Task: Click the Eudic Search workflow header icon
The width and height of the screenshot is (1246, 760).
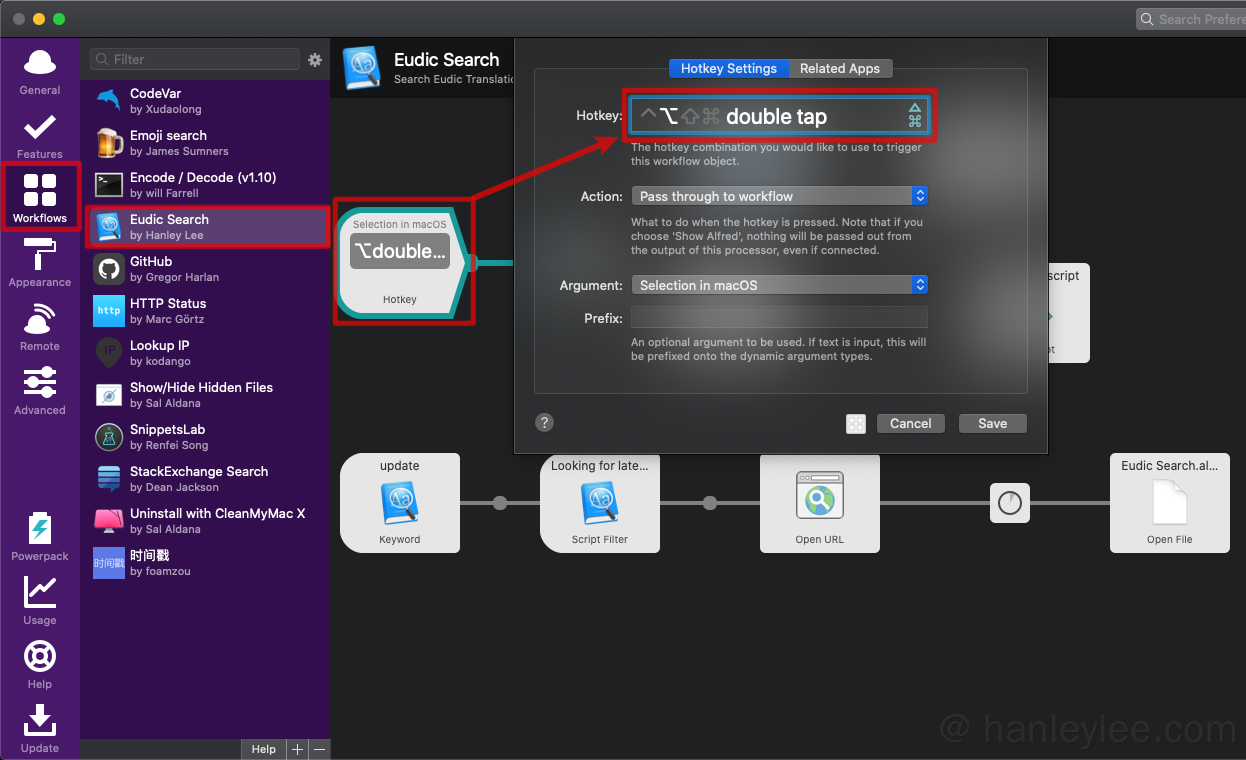Action: tap(362, 68)
